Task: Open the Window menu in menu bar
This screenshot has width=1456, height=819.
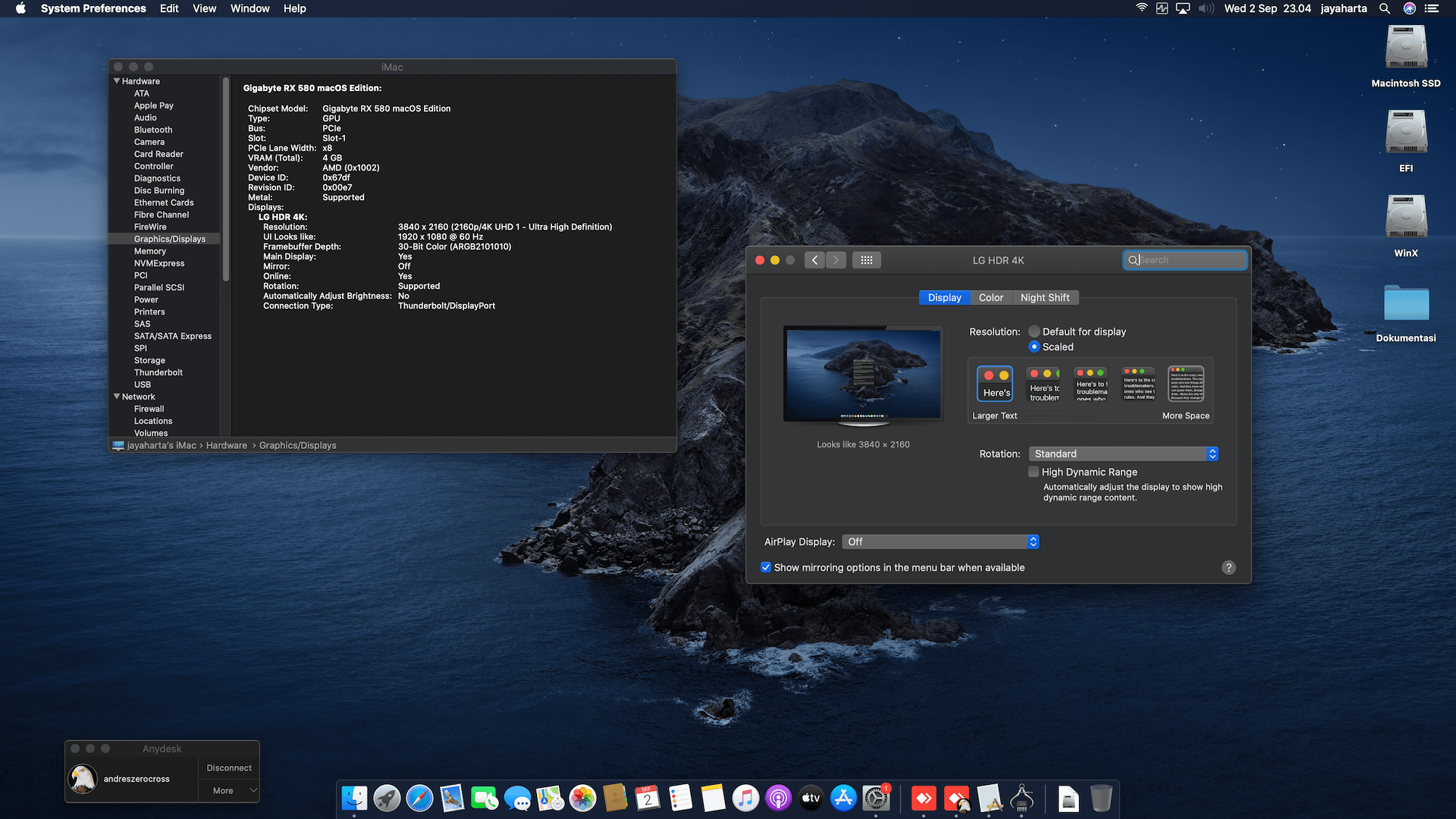Action: pos(249,8)
